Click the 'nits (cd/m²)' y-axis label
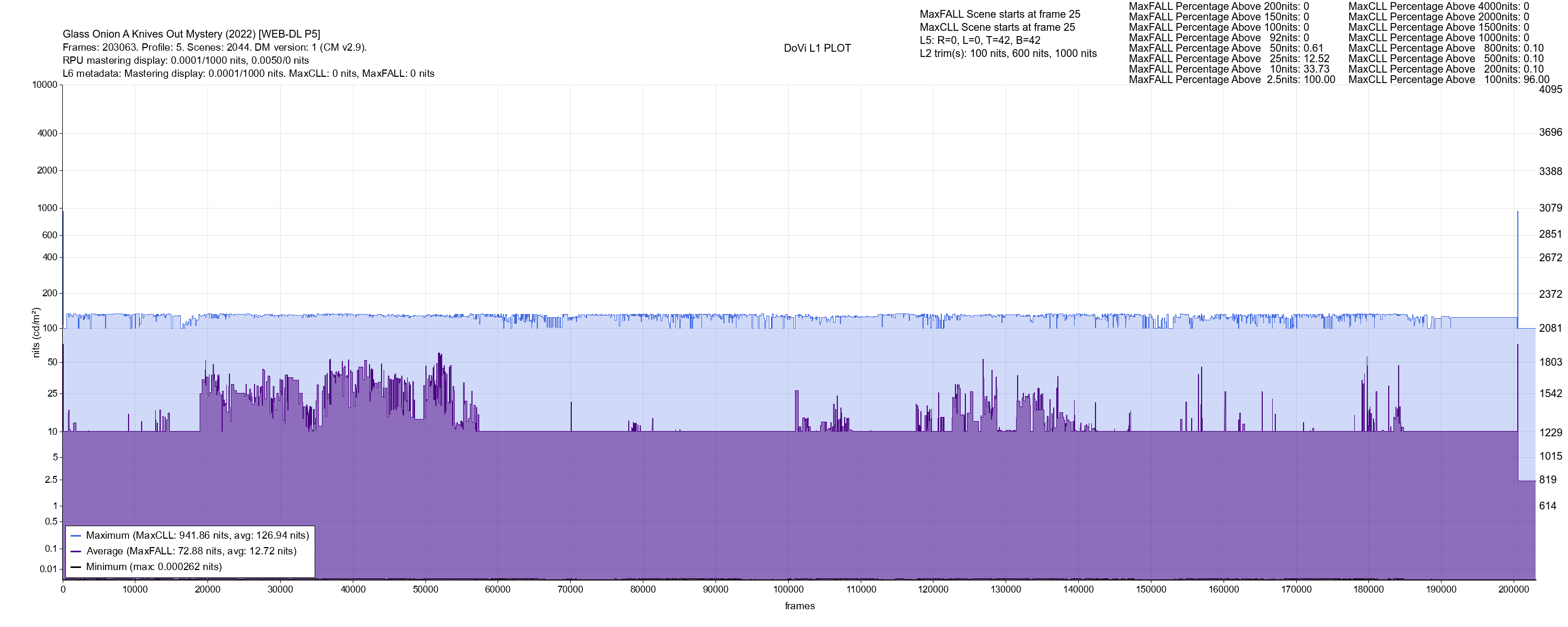Screen dimensions: 1568x627 36,332
